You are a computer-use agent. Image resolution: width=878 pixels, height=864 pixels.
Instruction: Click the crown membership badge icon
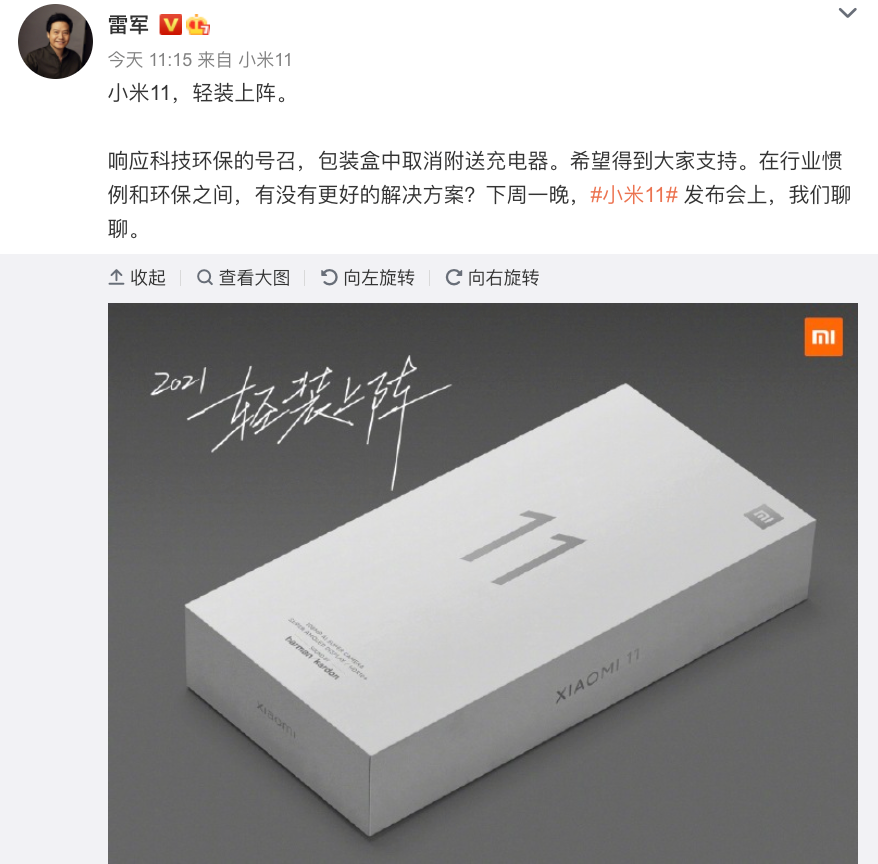198,25
